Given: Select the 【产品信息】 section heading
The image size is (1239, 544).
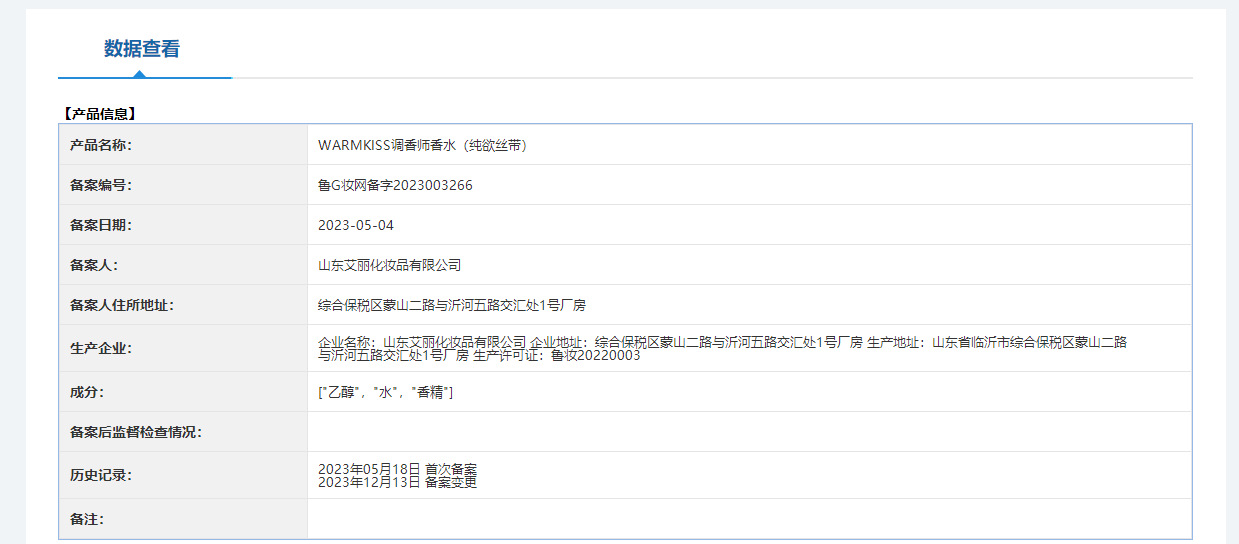Looking at the screenshot, I should pos(99,114).
